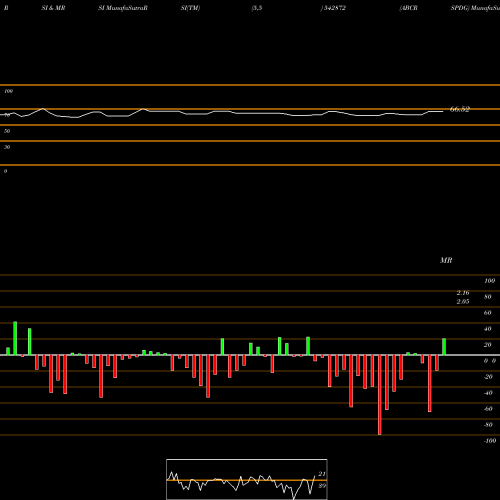Screen dimensions: 500x500
Task: Click the 2.16 value in MR panel
Action: pos(463,293)
